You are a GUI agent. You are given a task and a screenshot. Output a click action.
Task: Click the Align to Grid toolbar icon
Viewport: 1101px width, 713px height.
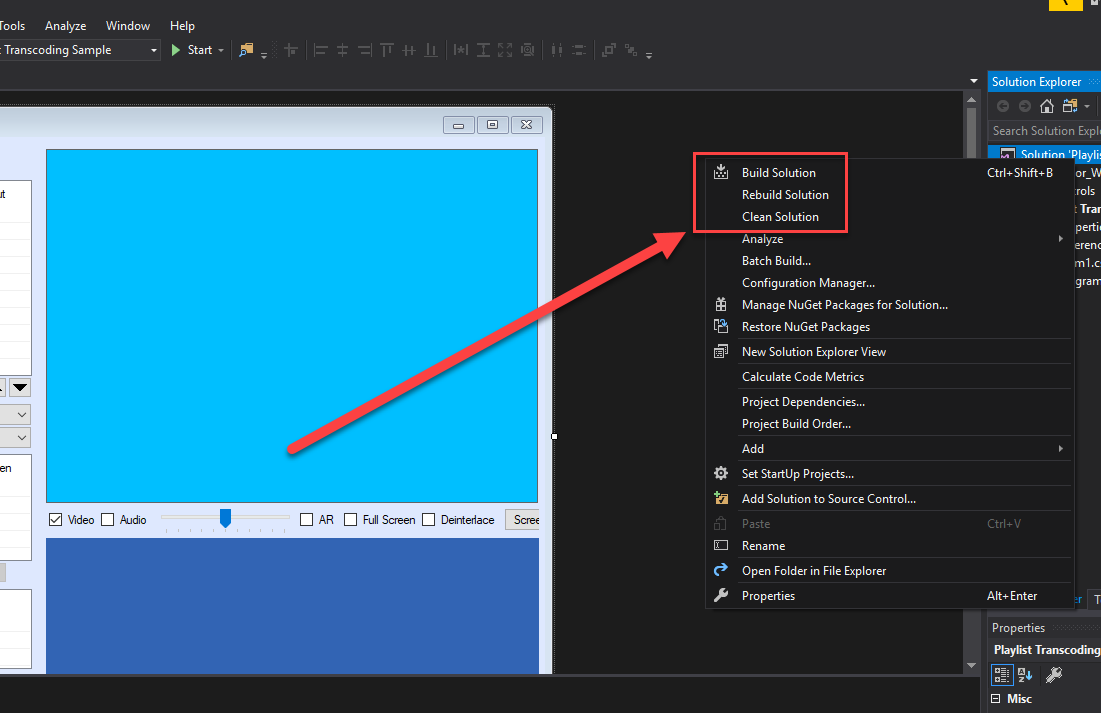pyautogui.click(x=291, y=50)
